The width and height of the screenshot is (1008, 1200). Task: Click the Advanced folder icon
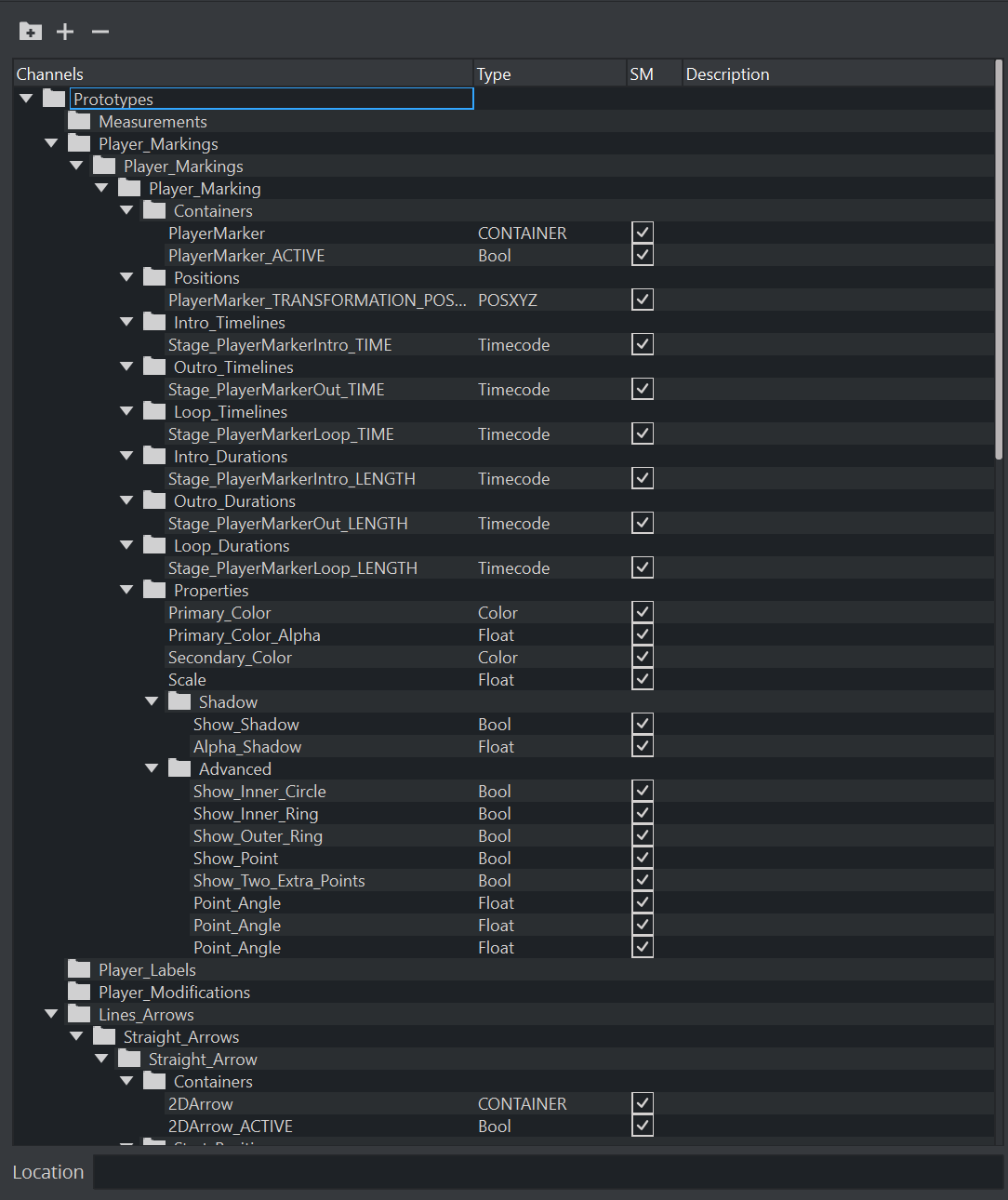tap(179, 769)
